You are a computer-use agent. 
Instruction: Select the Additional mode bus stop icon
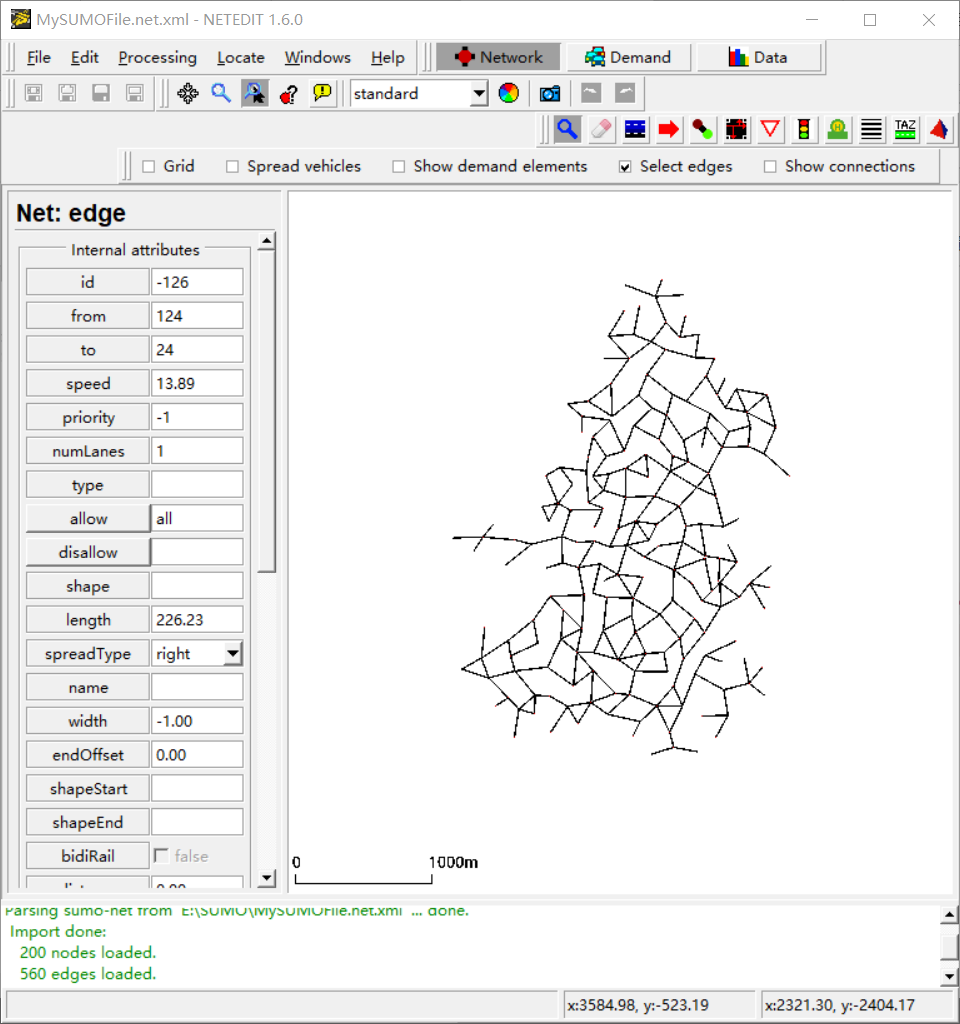point(838,129)
